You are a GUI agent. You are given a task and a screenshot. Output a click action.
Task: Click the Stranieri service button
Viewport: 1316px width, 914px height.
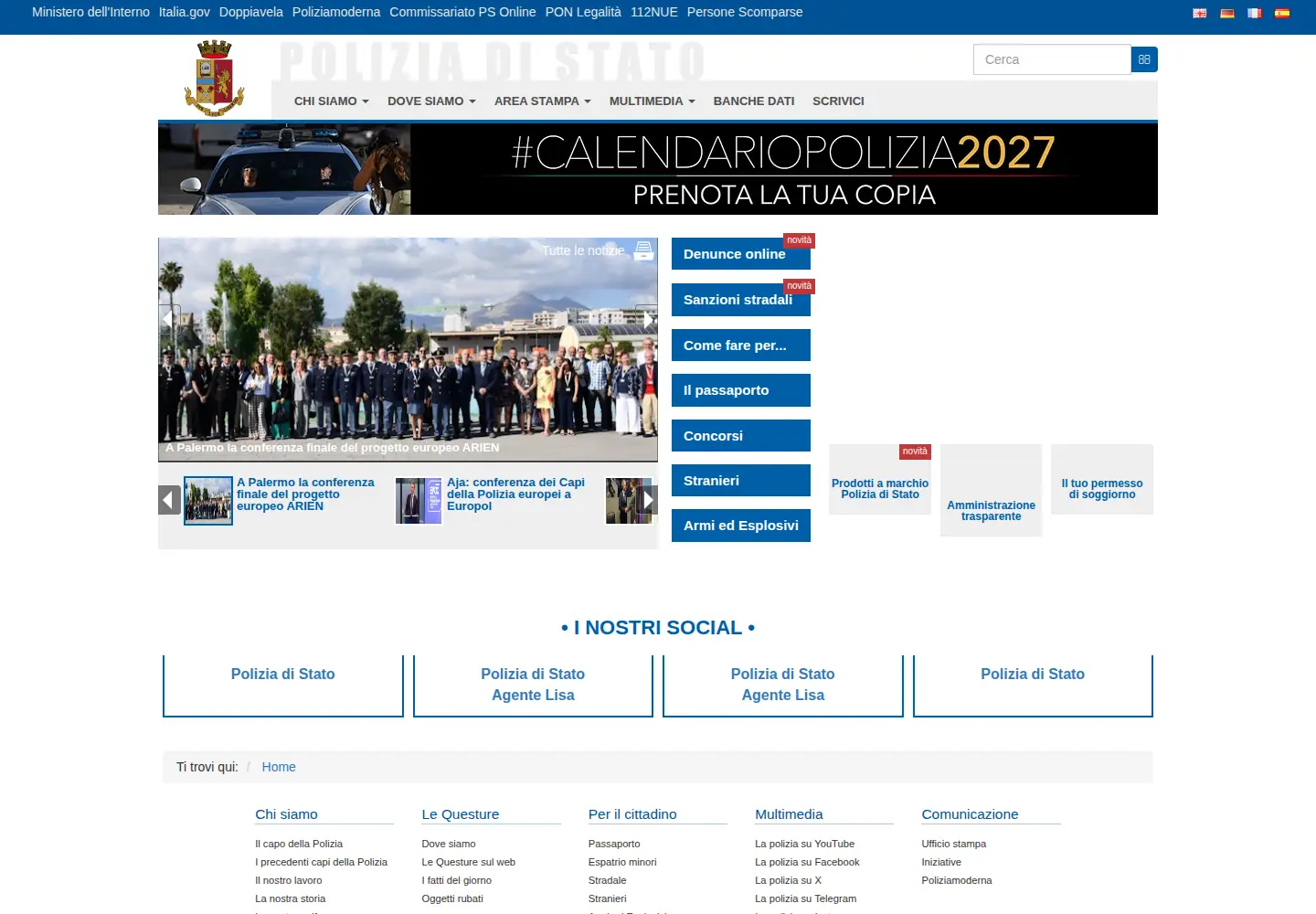click(741, 481)
